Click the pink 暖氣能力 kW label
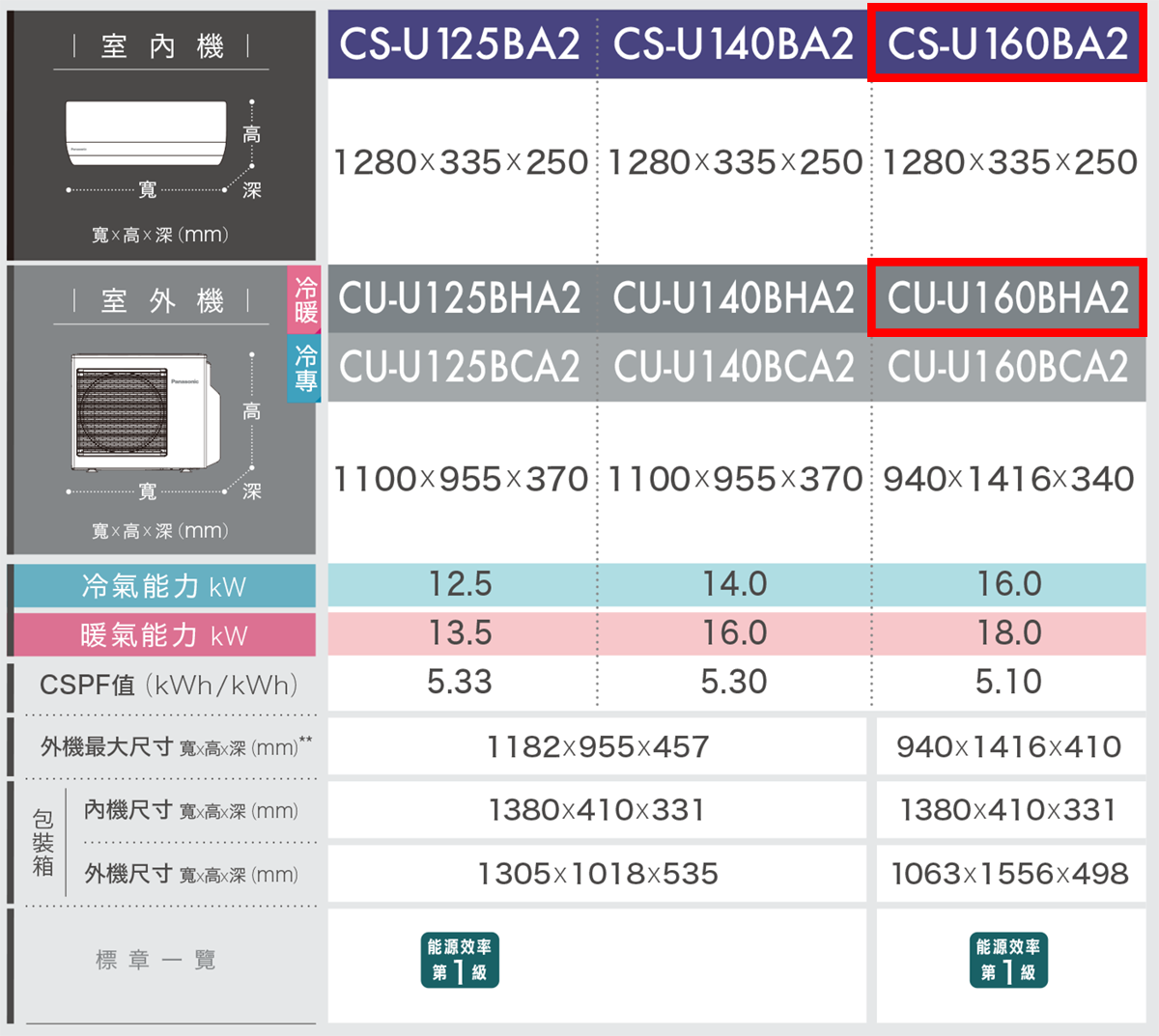 [164, 635]
